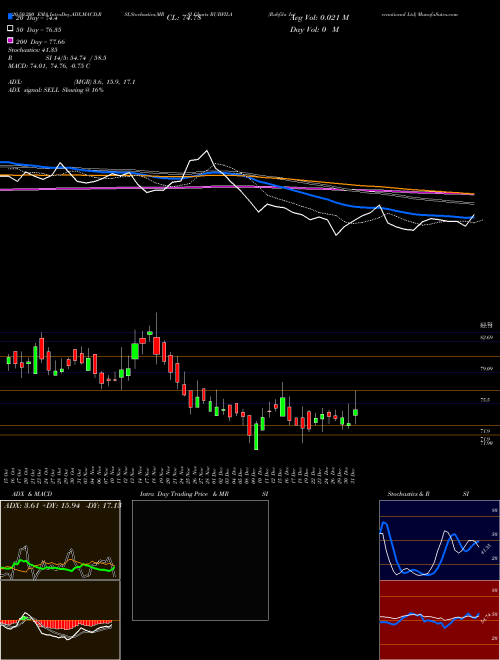Select the '50 Day = 76.35' label
The width and height of the screenshot is (500, 660).
pyautogui.click(x=39, y=30)
